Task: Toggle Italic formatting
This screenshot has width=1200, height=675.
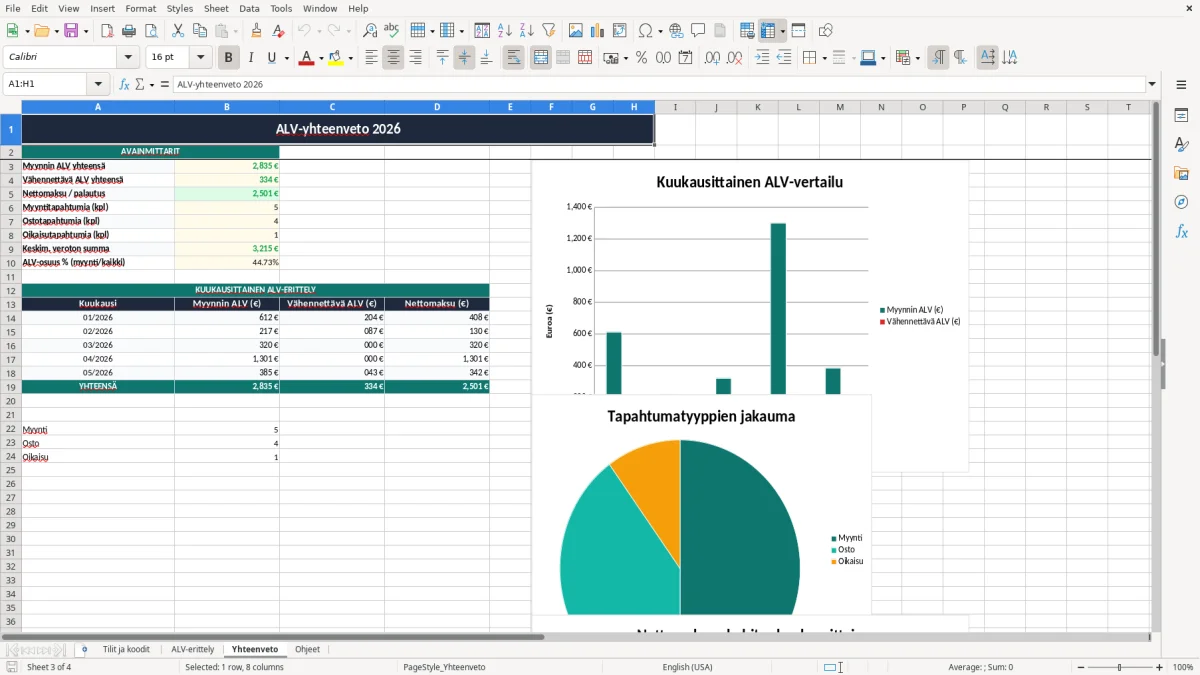Action: [x=250, y=58]
